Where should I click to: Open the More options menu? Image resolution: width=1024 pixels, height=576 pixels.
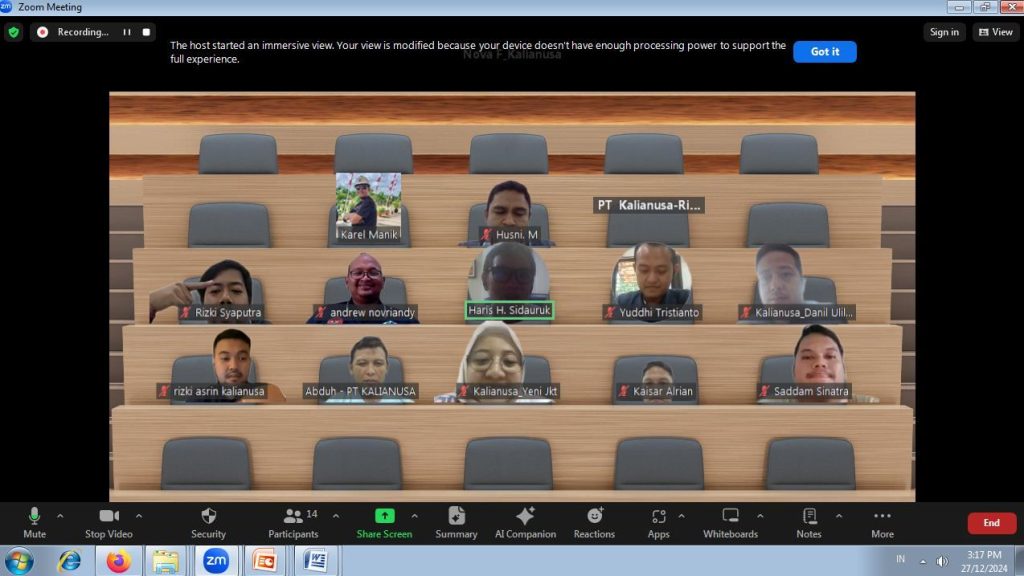click(x=882, y=522)
